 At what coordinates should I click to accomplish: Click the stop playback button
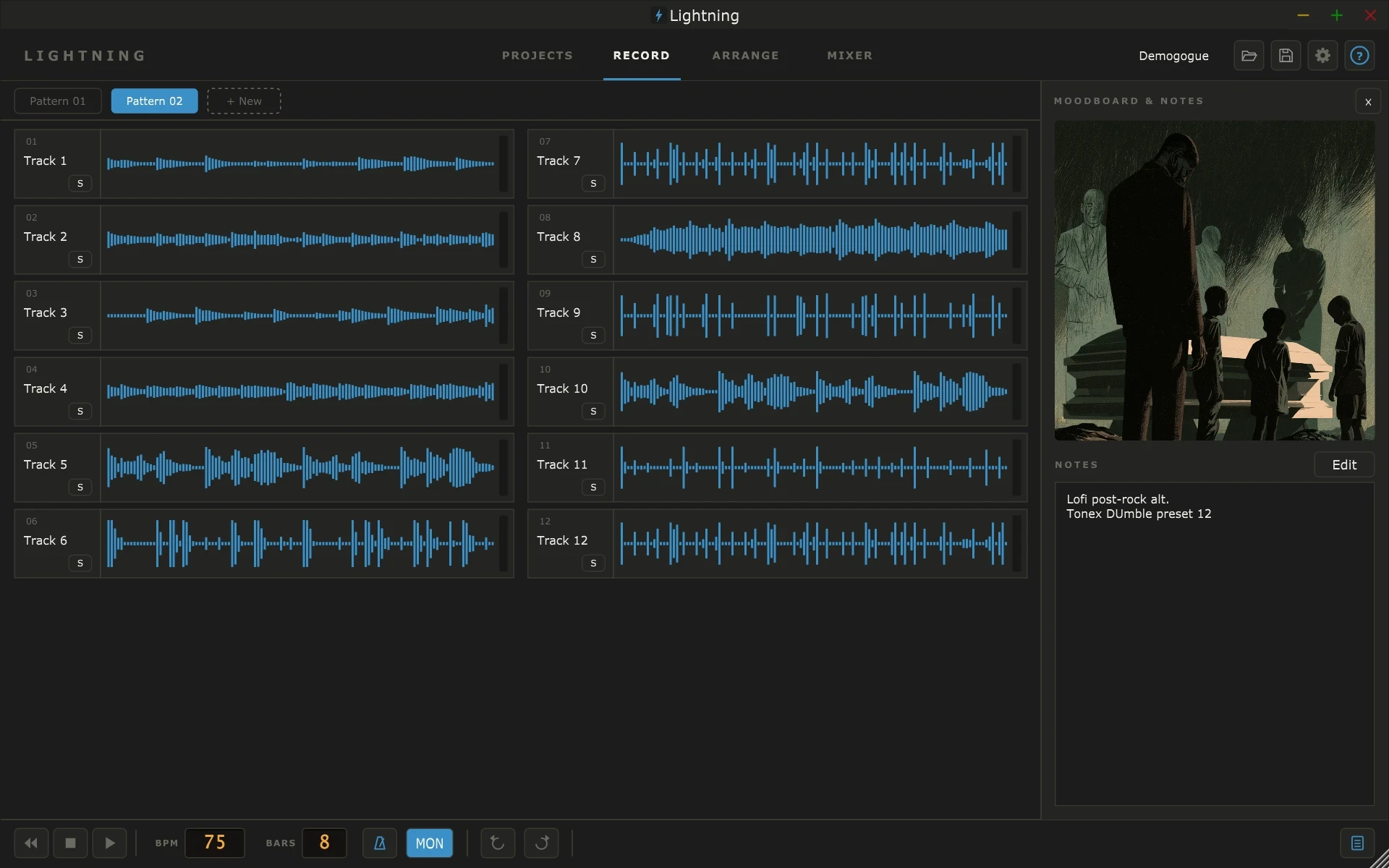(70, 843)
